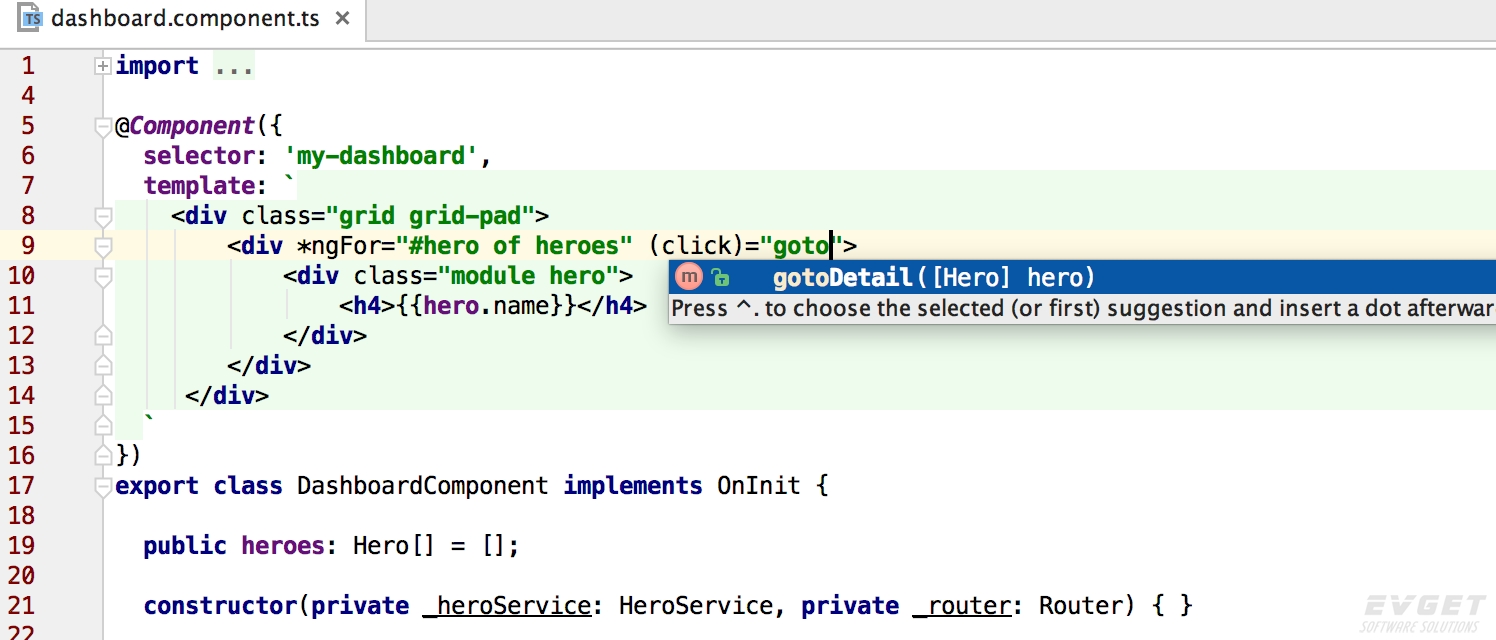This screenshot has width=1496, height=640.
Task: Click the heroes property on line 19
Action: click(283, 546)
